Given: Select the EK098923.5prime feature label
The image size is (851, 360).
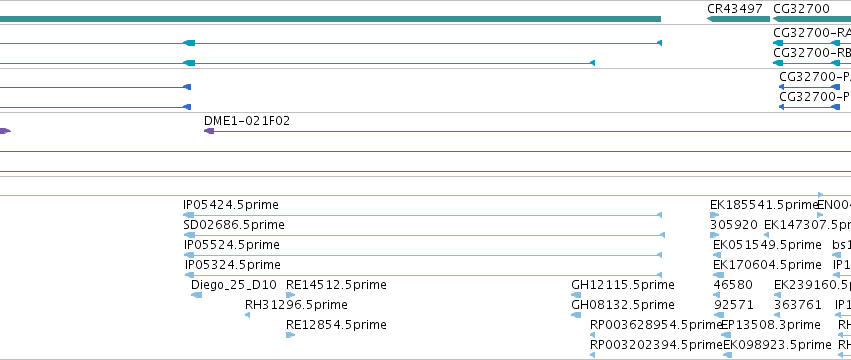Looking at the screenshot, I should point(777,345).
